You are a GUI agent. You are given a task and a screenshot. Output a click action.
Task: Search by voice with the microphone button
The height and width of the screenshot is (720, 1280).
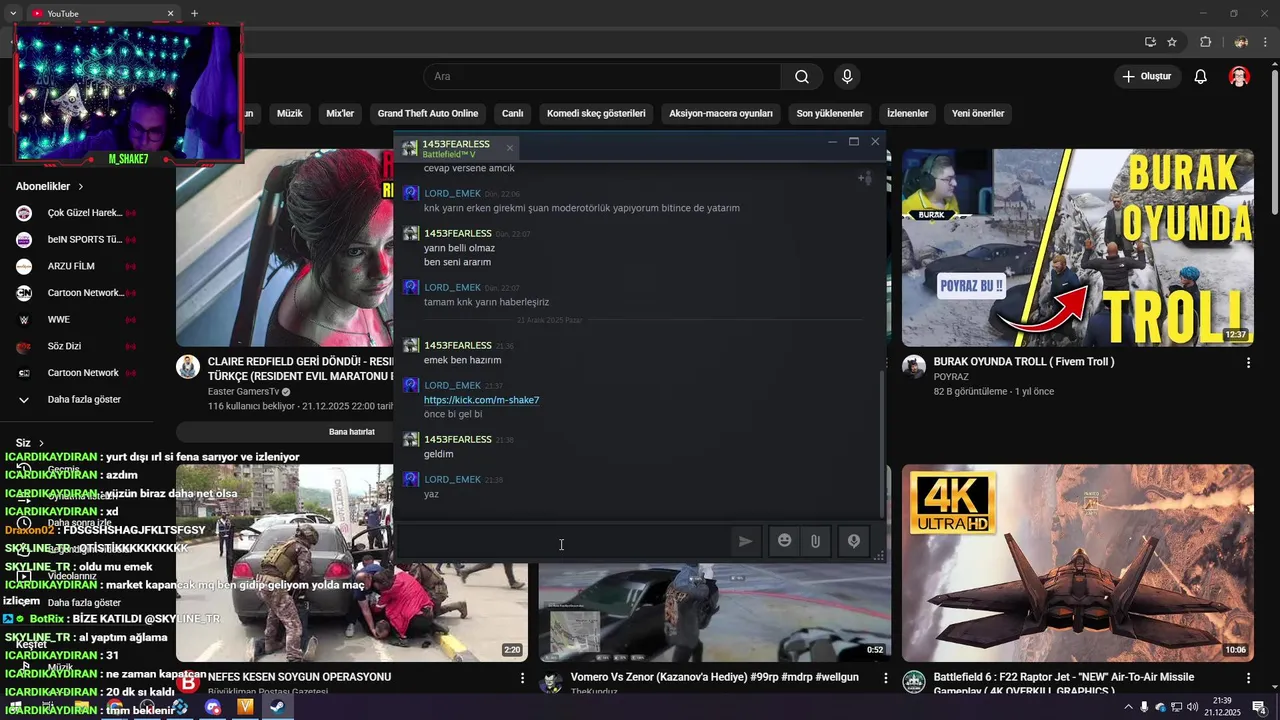coord(847,77)
